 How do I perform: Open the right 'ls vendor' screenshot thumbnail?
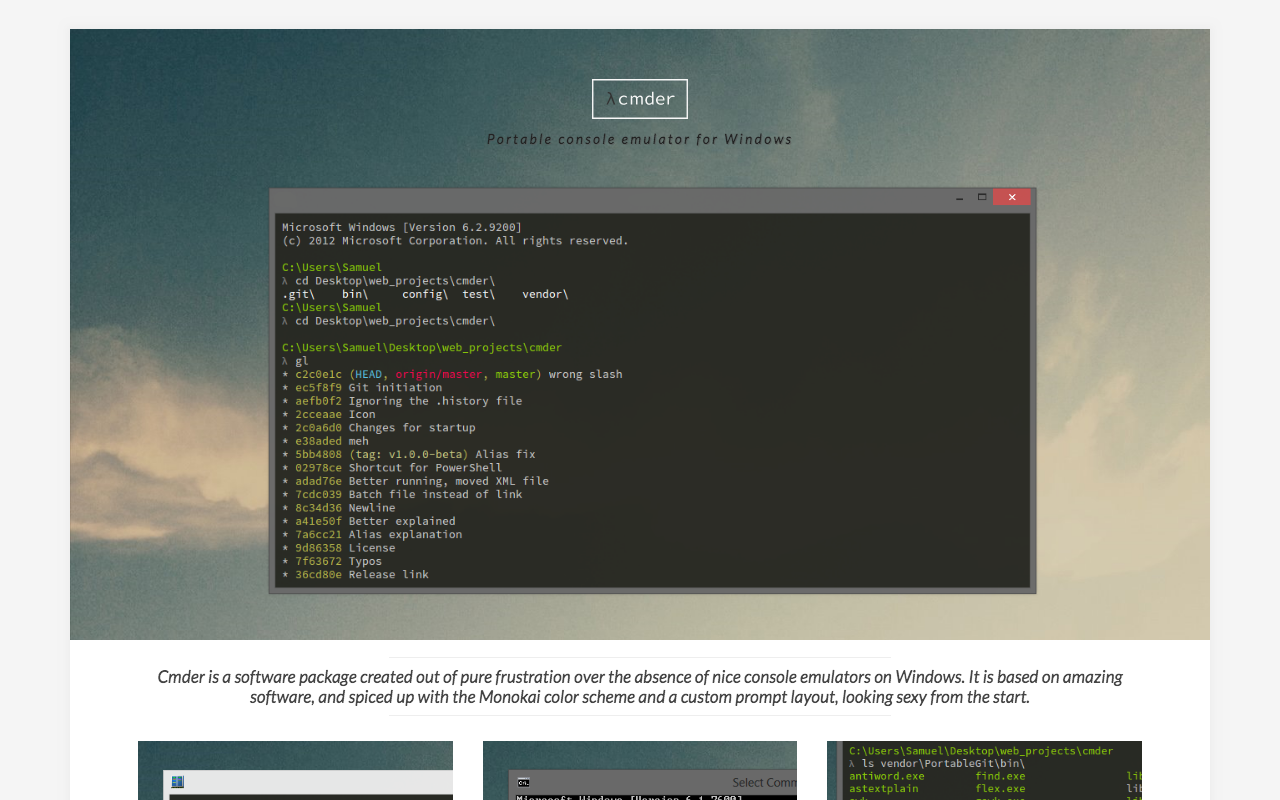984,770
